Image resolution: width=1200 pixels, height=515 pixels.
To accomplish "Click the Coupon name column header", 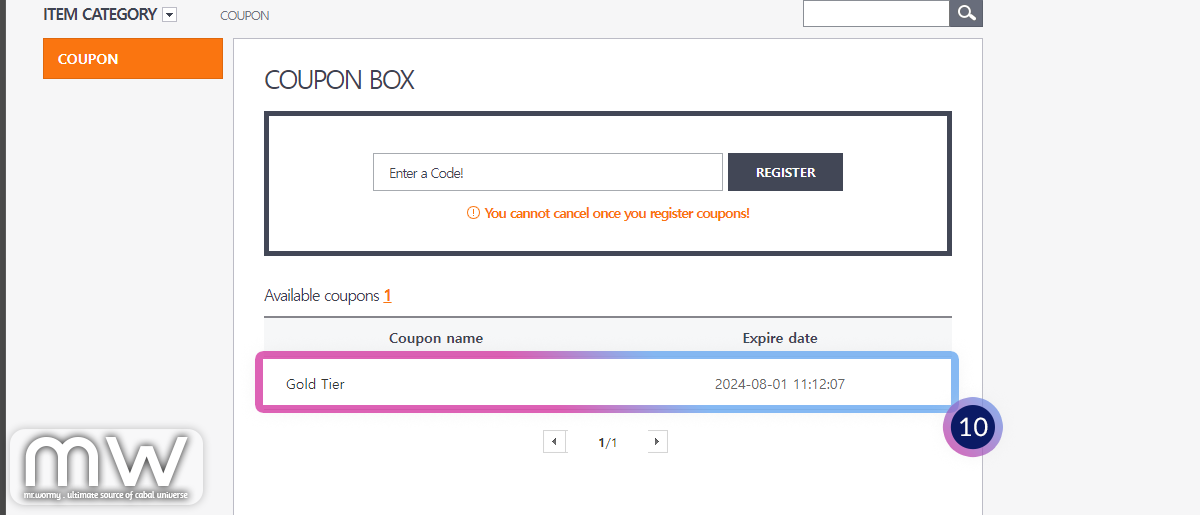I will [436, 338].
